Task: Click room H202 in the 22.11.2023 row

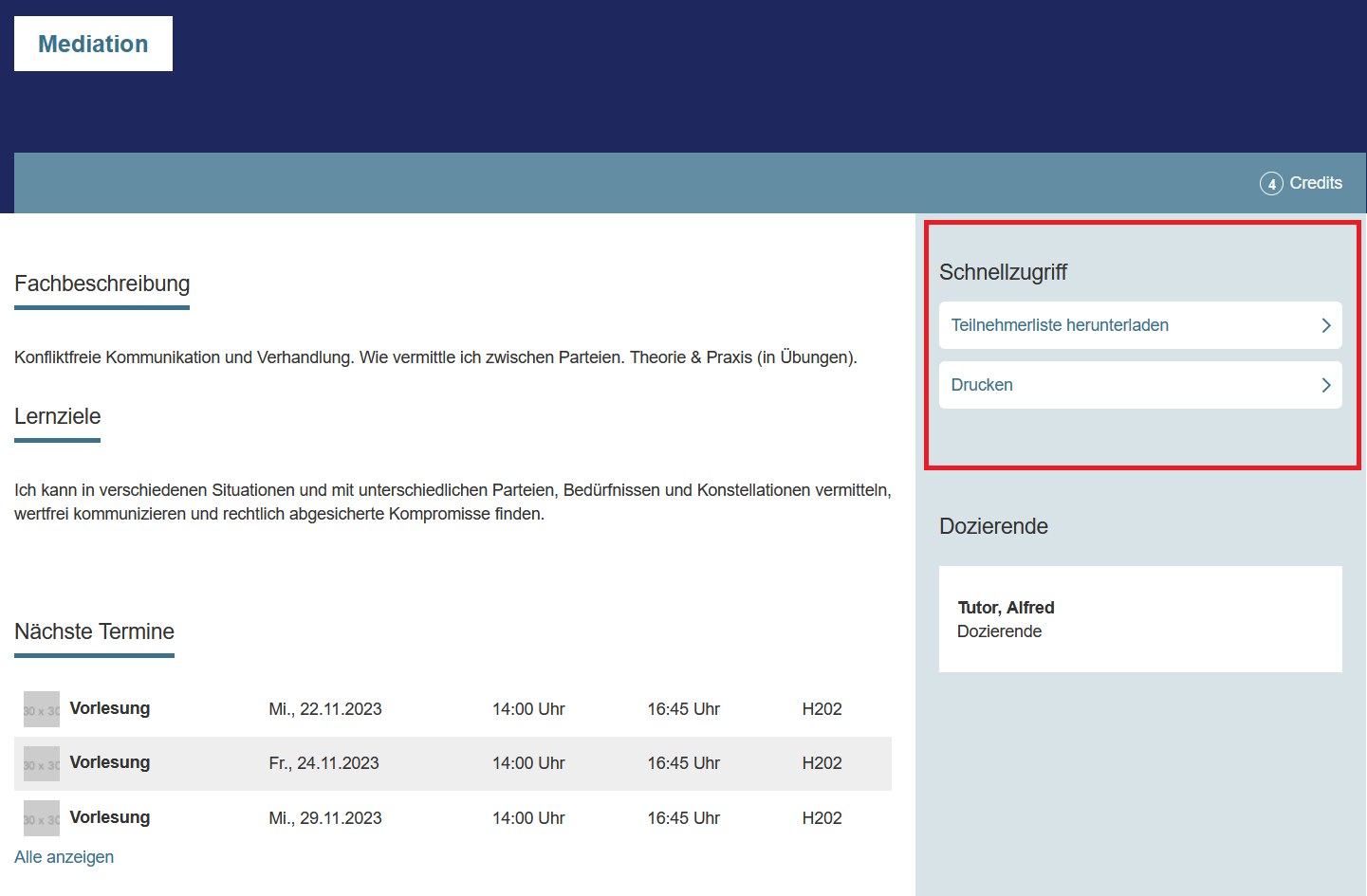Action: [x=822, y=709]
